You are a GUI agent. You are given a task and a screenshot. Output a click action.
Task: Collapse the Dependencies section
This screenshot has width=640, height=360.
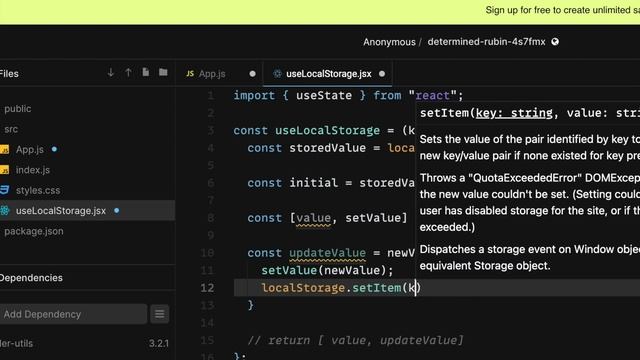(x=31, y=278)
